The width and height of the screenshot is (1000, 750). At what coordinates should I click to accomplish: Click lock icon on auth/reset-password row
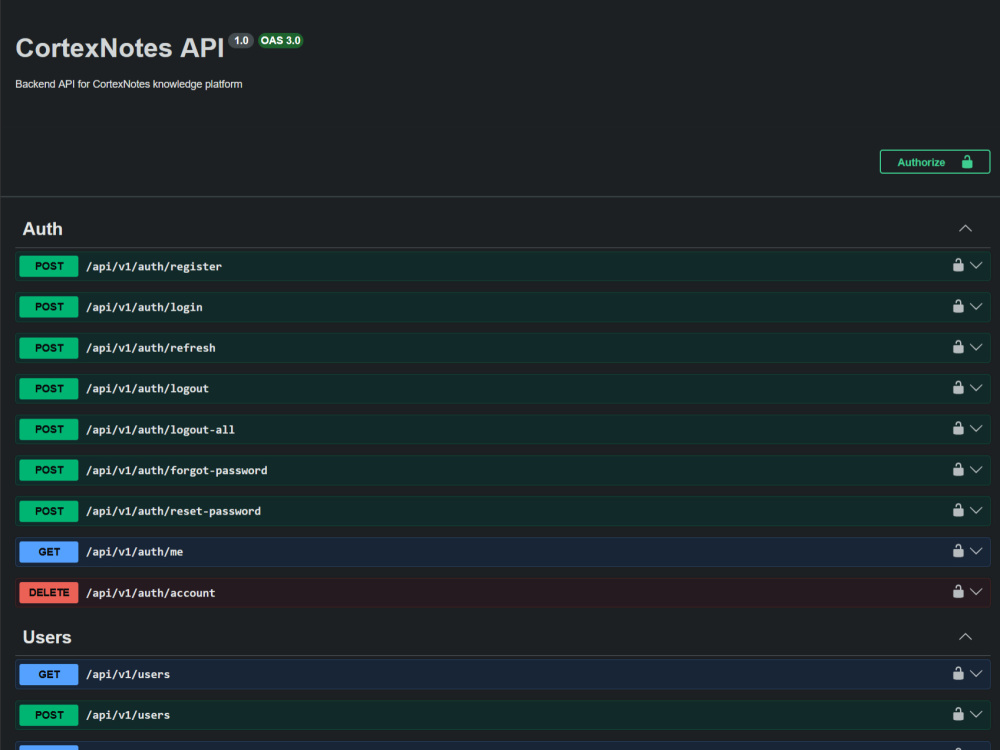tap(958, 510)
